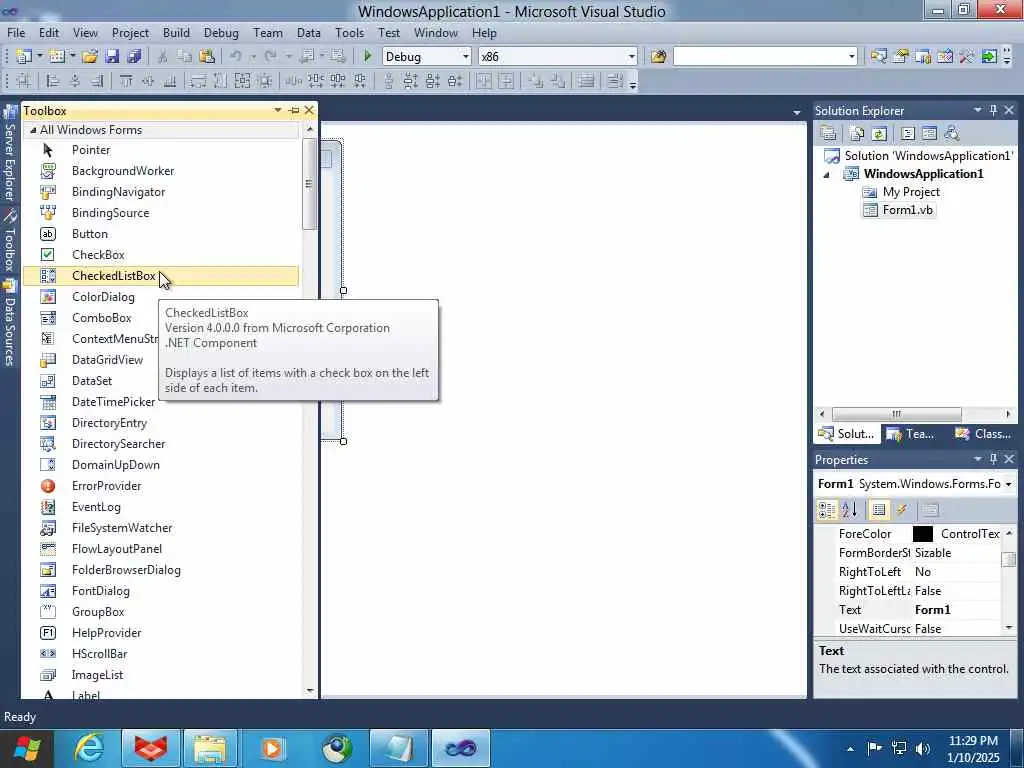This screenshot has height=768, width=1024.
Task: Click the Add New Item toolbar icon
Action: pyautogui.click(x=57, y=57)
